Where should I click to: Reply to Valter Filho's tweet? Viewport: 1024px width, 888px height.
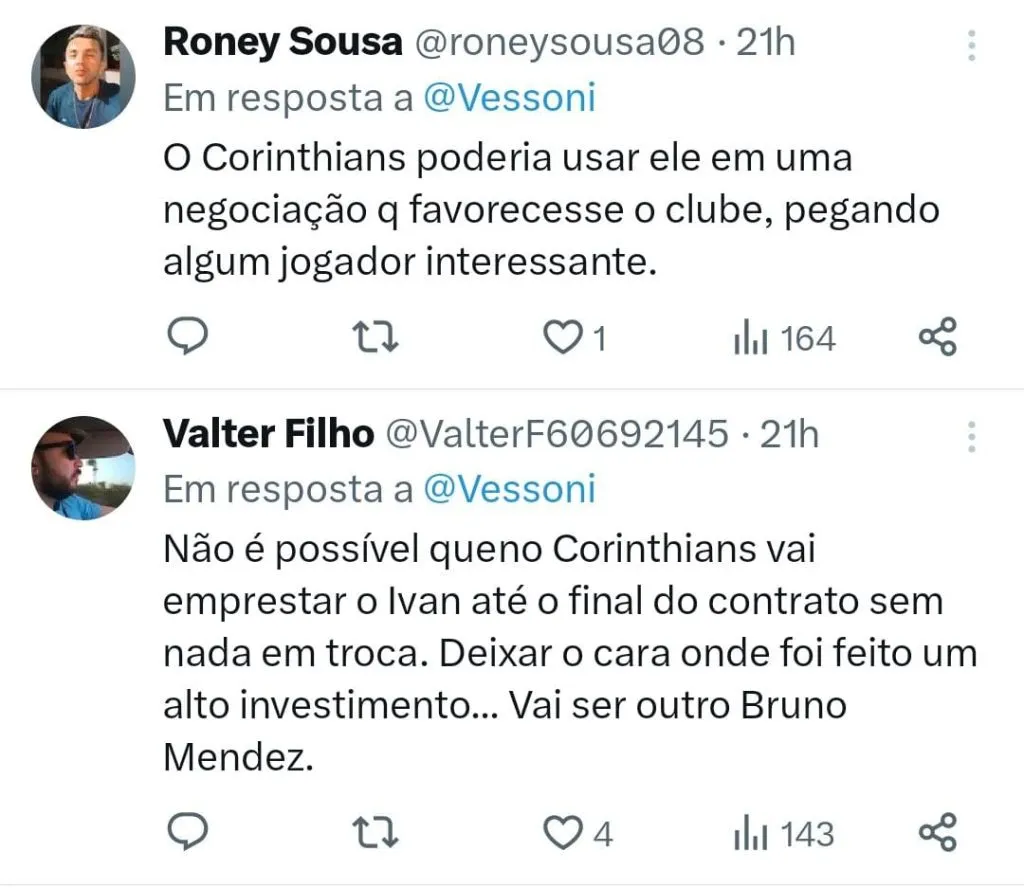click(185, 832)
